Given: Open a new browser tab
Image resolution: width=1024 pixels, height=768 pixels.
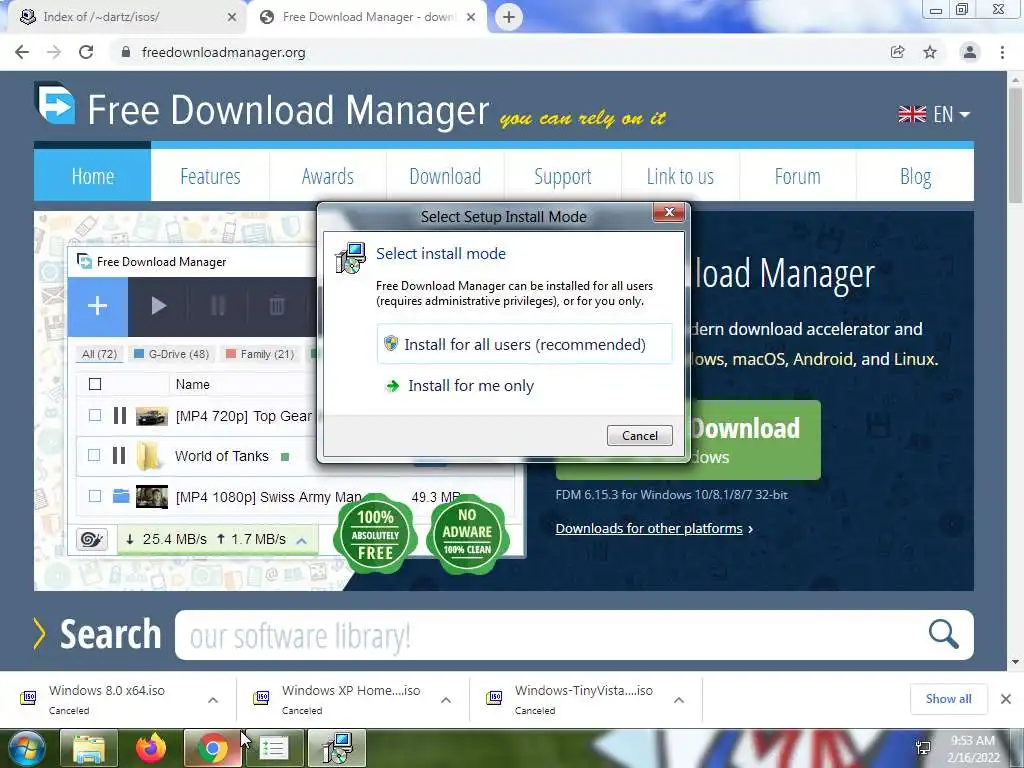Looking at the screenshot, I should [x=509, y=18].
